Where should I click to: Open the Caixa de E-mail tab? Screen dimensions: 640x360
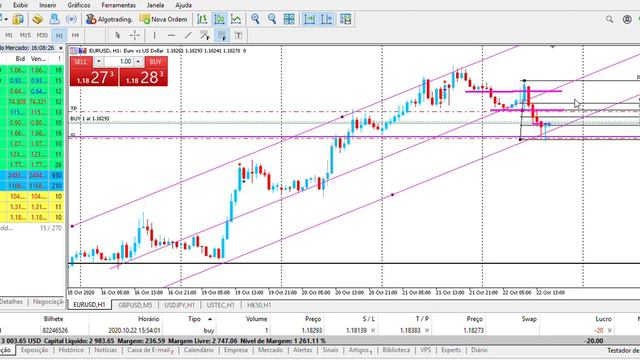point(150,350)
